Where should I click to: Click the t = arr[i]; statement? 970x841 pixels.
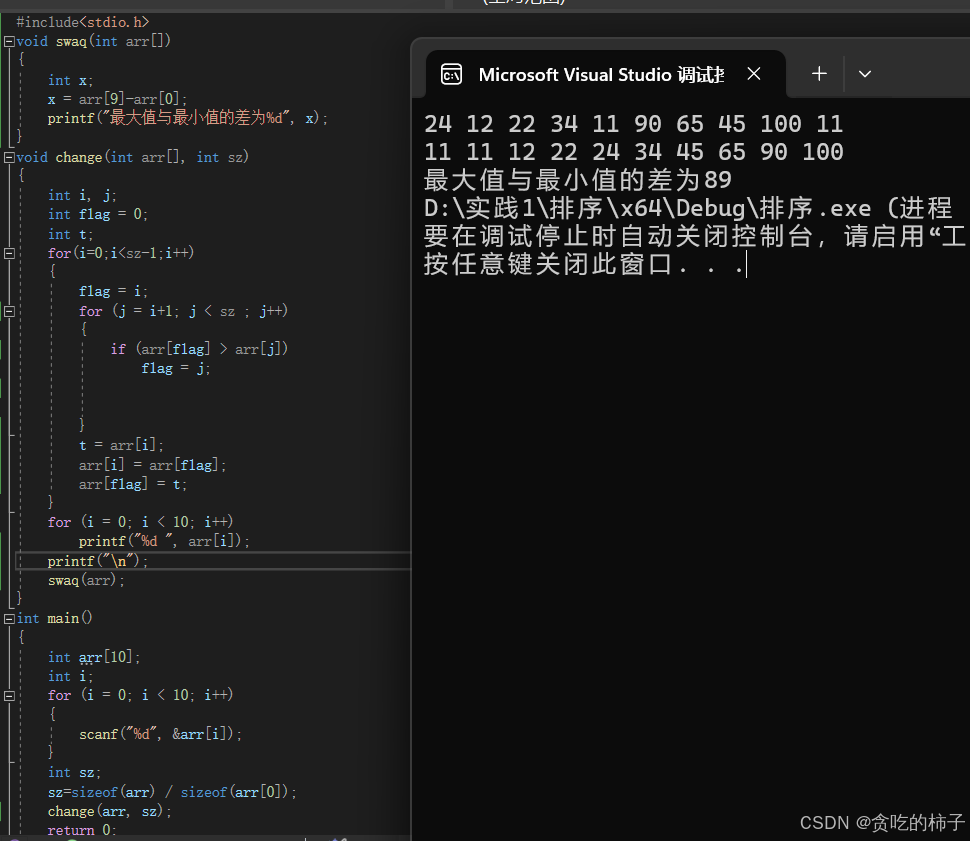click(x=121, y=445)
